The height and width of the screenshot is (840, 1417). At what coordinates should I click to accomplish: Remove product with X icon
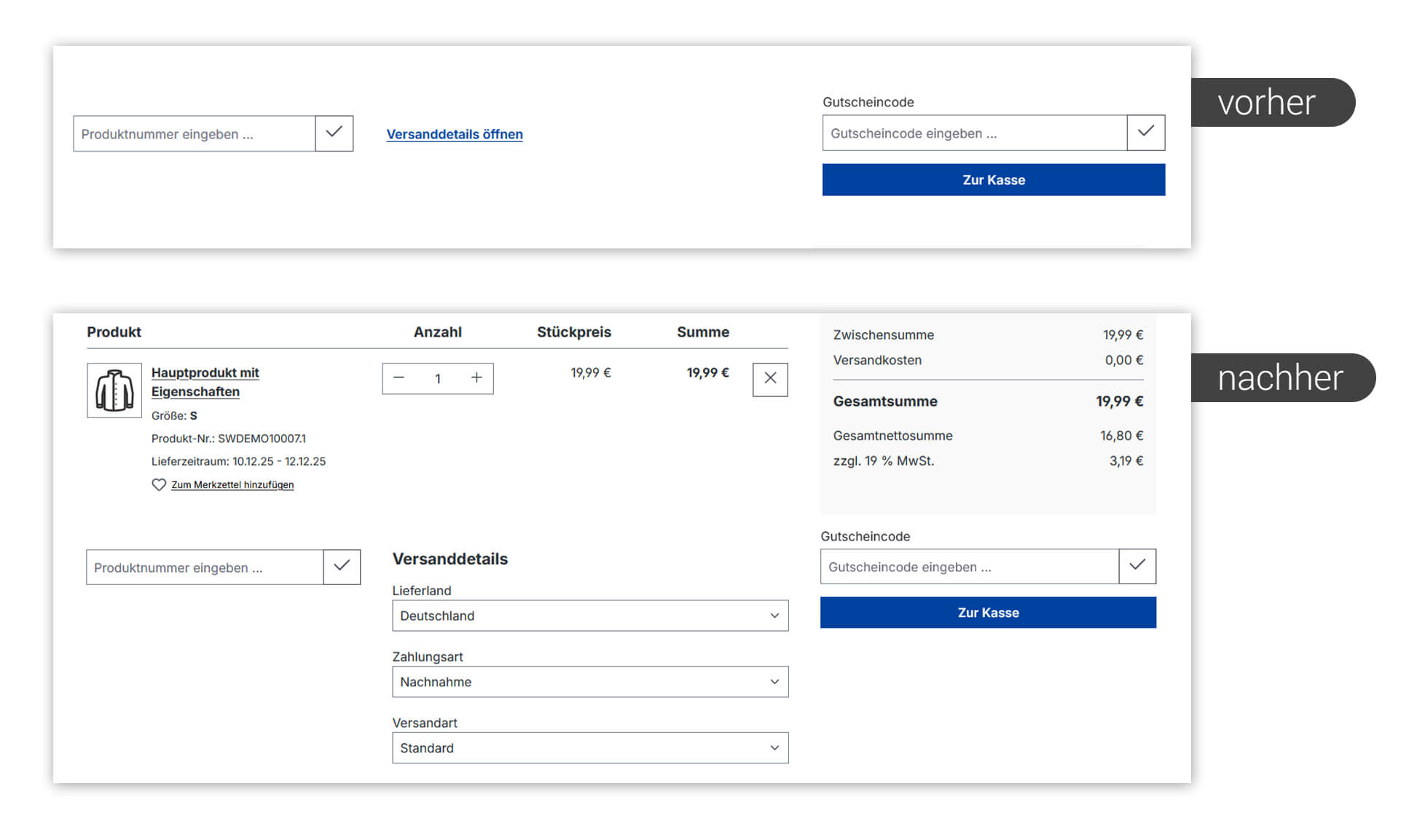point(770,379)
